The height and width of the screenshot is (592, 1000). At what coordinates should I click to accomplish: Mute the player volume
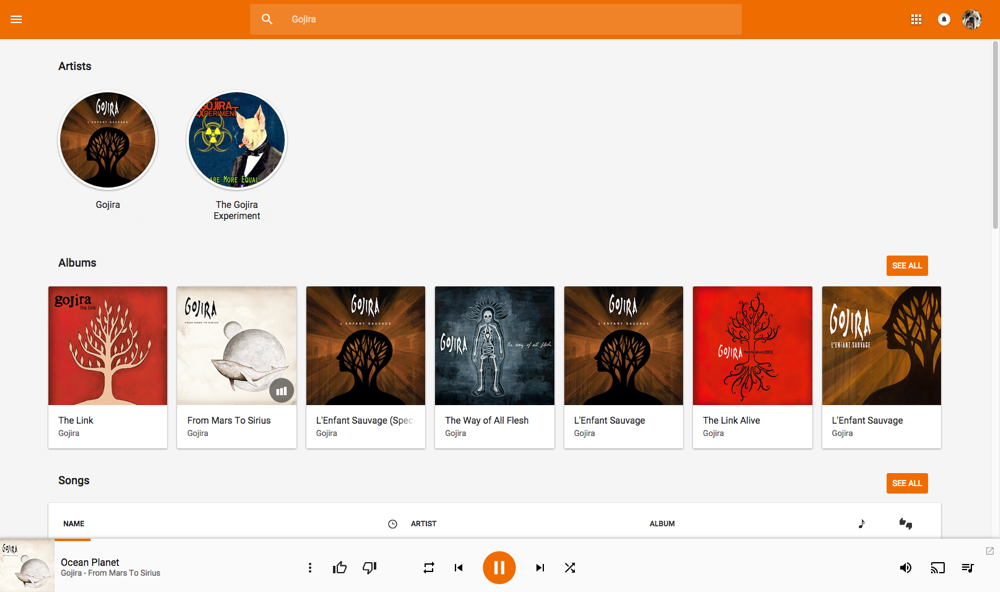coord(905,568)
